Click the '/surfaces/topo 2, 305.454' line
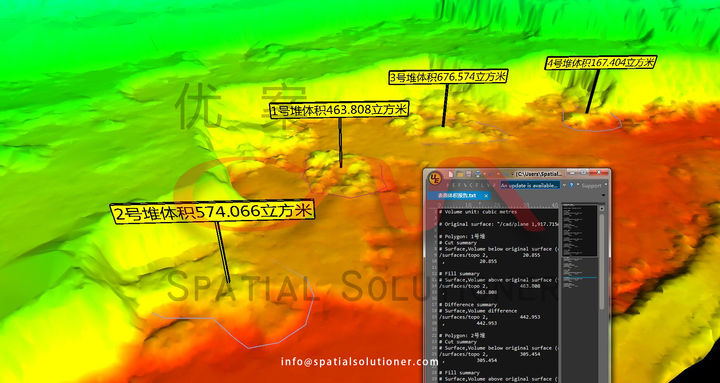This screenshot has height=383, width=720. tap(489, 355)
